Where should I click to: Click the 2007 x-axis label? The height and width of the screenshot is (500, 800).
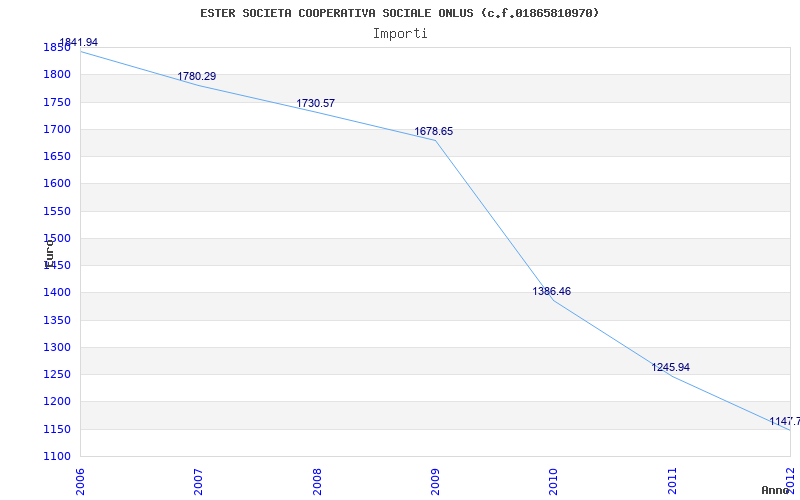point(198,481)
